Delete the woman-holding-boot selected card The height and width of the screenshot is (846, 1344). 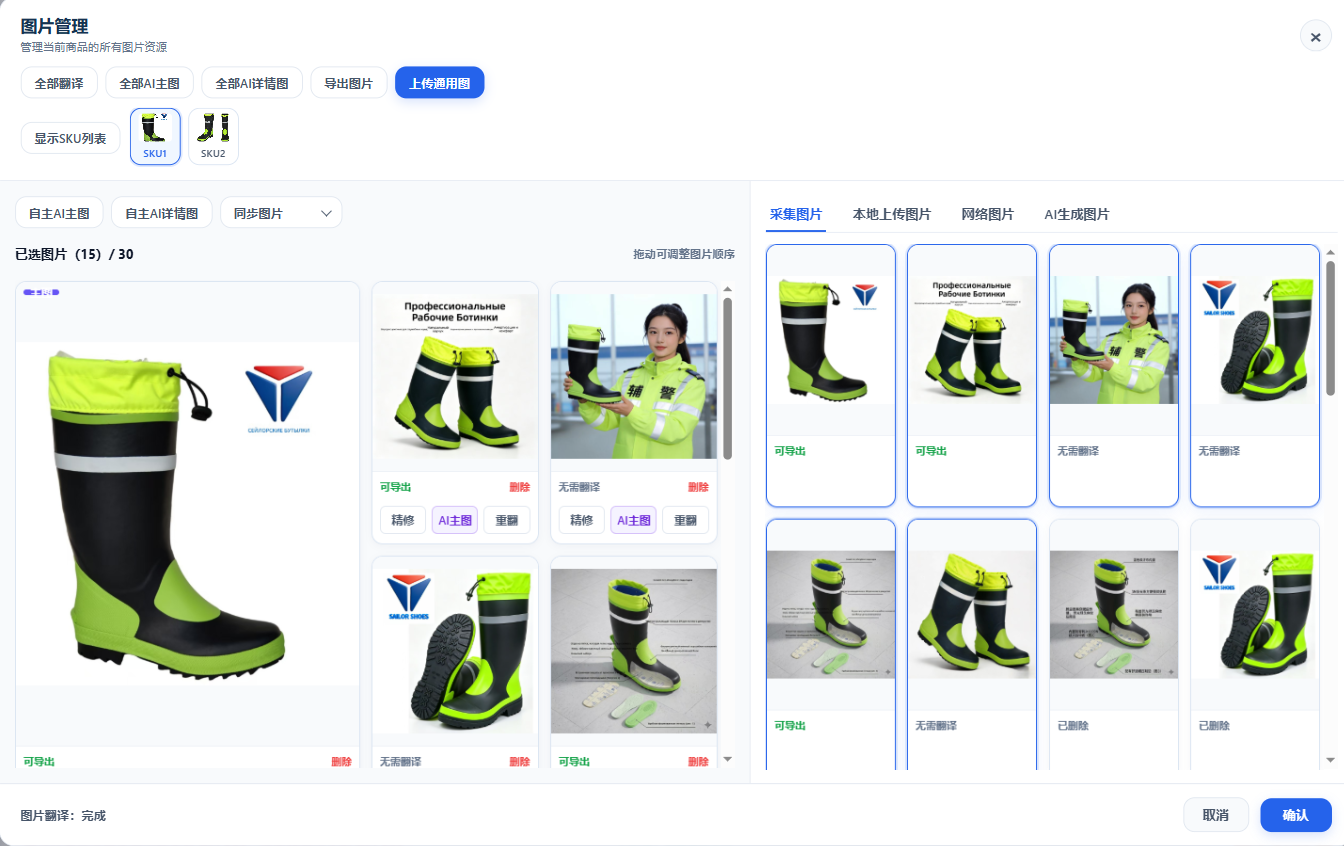(x=698, y=487)
